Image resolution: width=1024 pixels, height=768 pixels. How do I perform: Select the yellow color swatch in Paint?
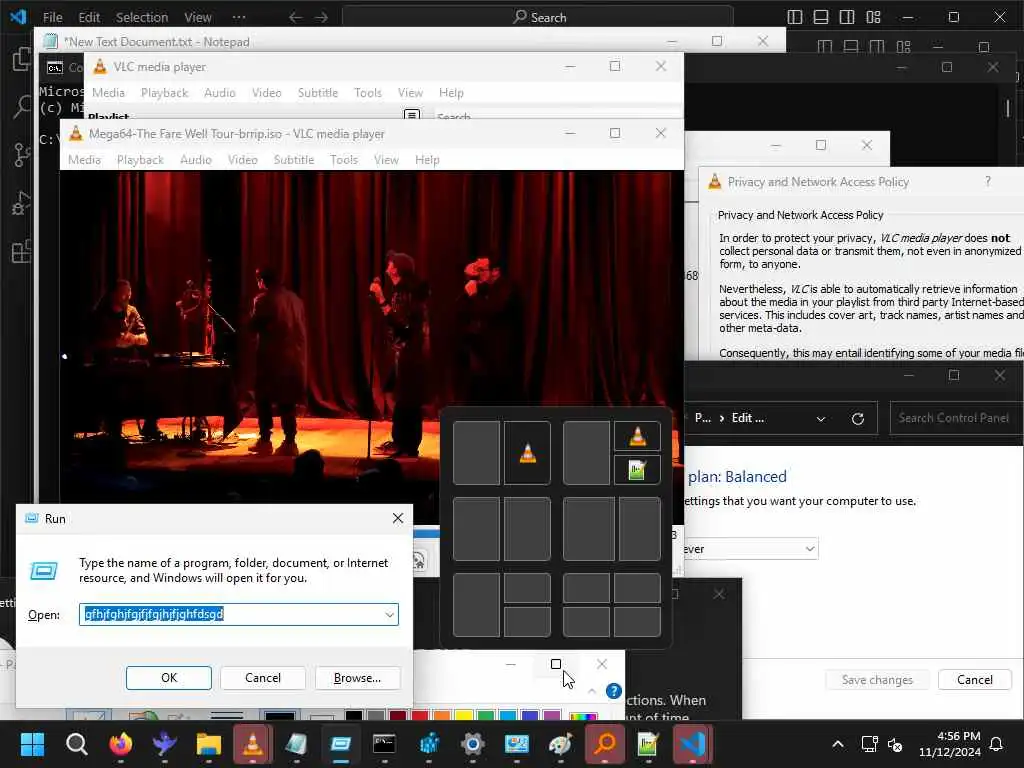tap(464, 715)
